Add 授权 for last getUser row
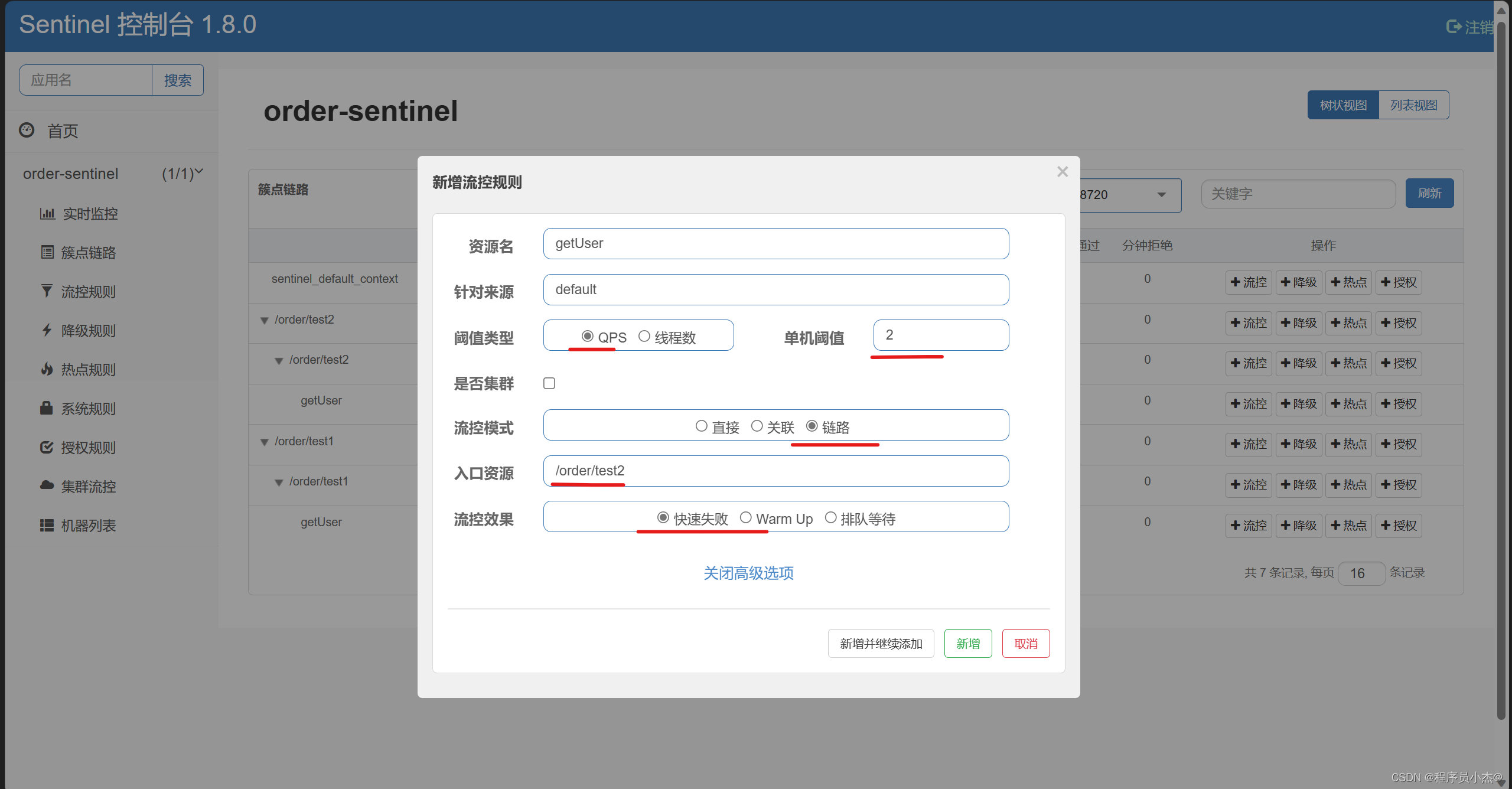This screenshot has height=789, width=1512. coord(1399,526)
